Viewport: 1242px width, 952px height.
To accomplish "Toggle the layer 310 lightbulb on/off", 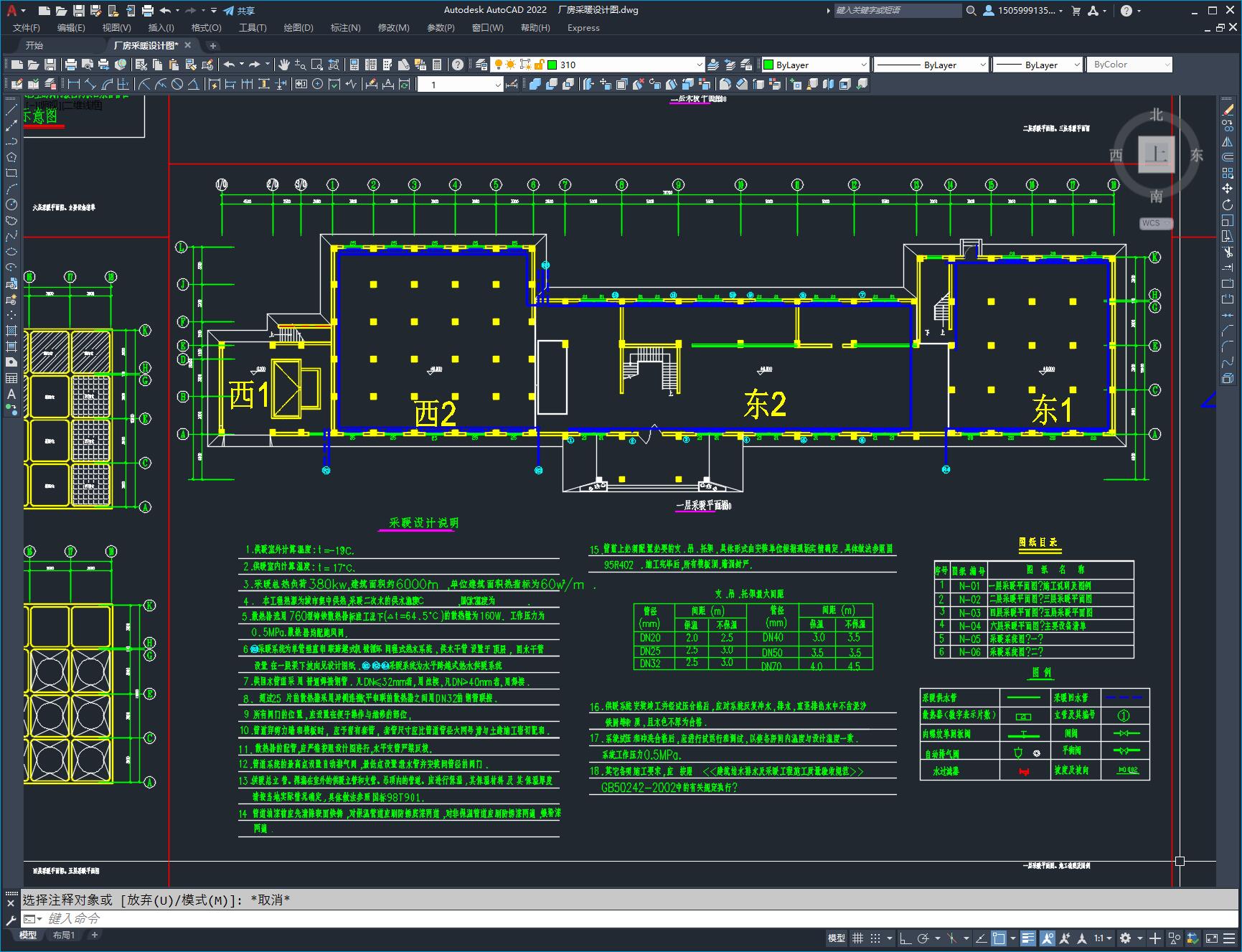I will tap(497, 65).
